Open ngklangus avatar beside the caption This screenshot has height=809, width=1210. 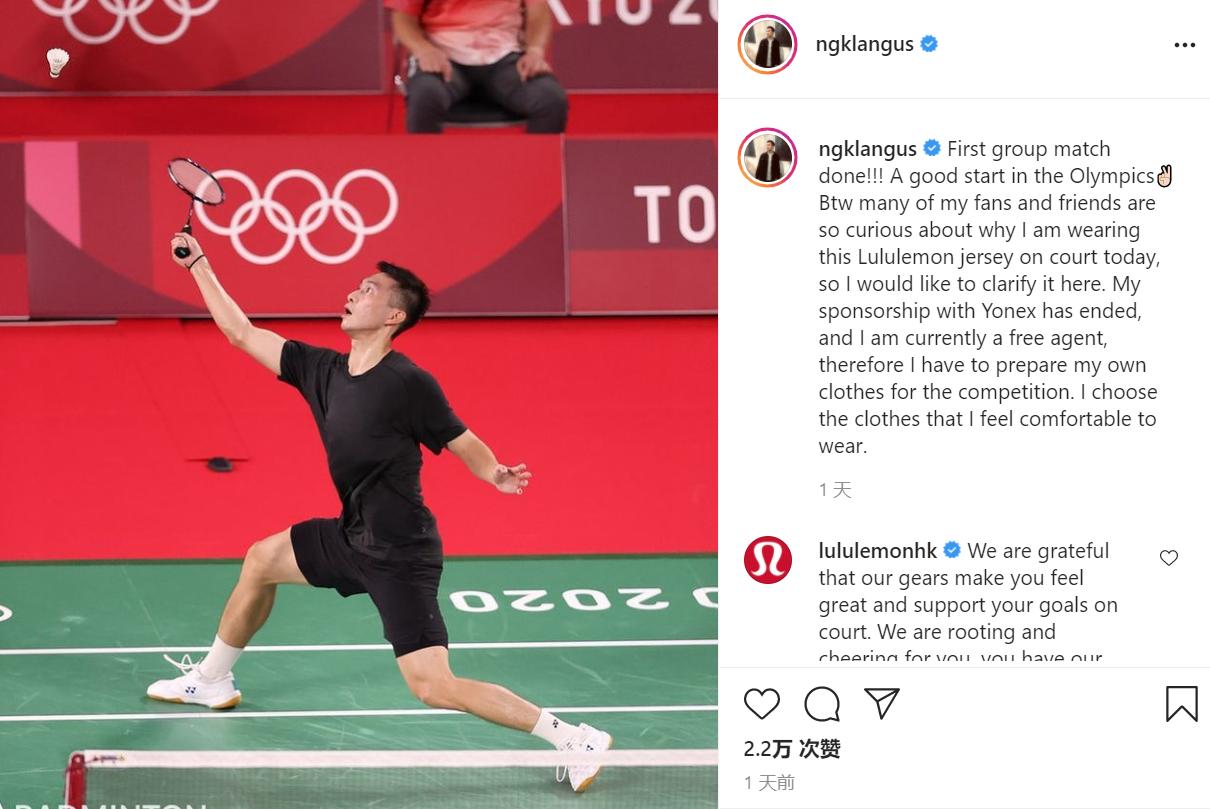point(767,158)
